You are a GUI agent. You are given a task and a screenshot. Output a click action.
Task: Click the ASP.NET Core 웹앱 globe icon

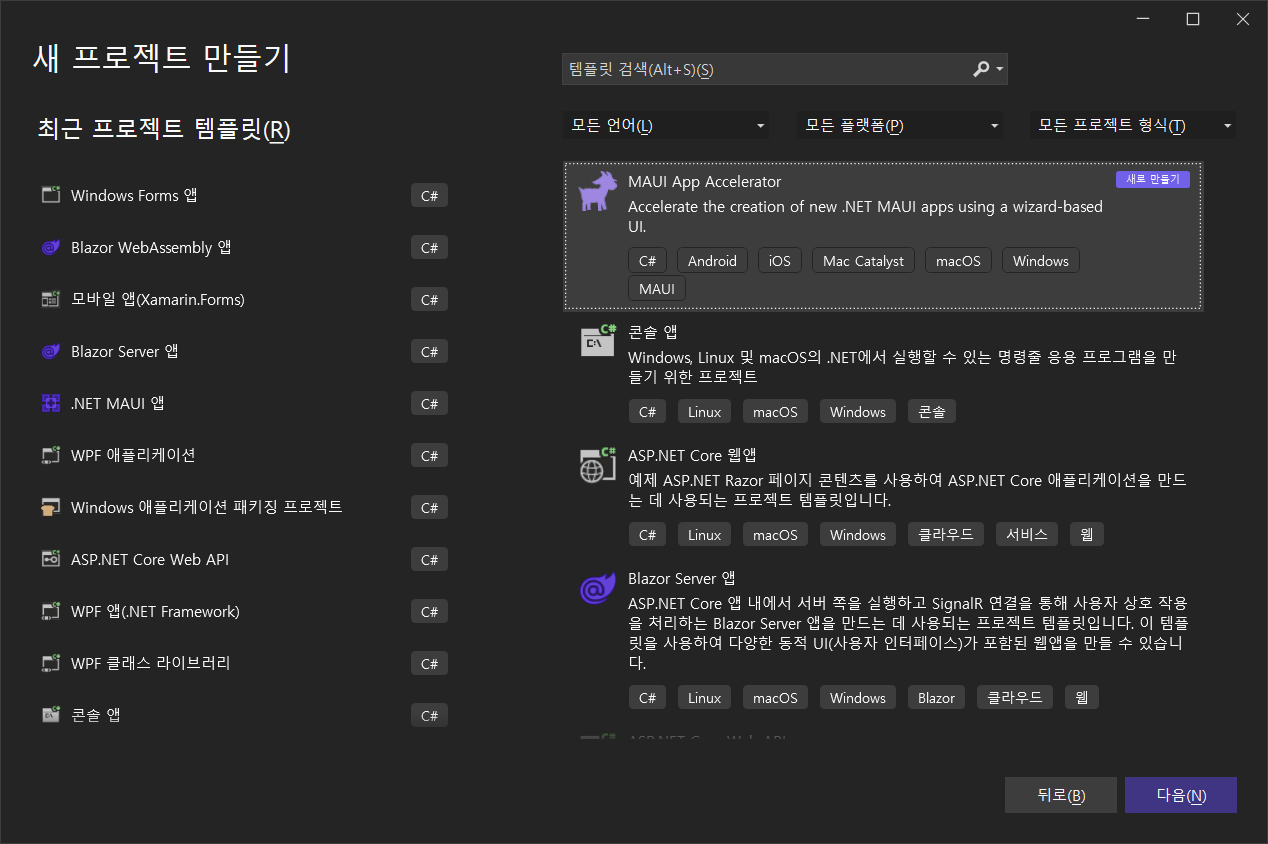click(x=598, y=465)
